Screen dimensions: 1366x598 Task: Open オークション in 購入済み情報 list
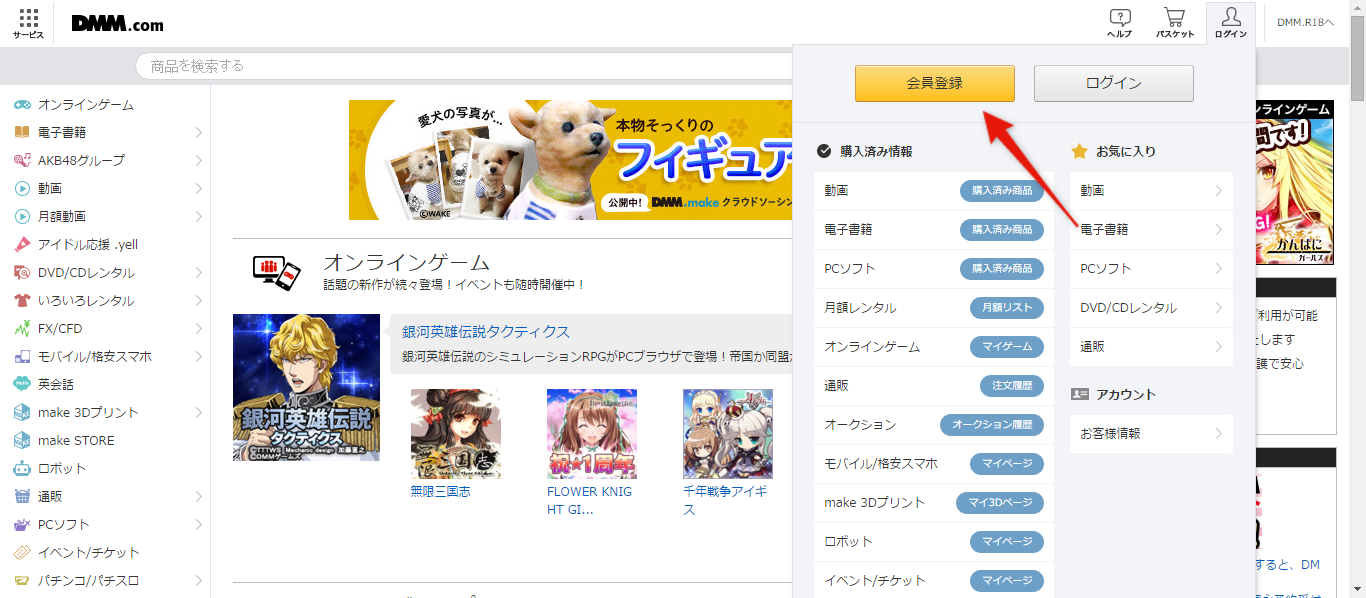pyautogui.click(x=860, y=424)
